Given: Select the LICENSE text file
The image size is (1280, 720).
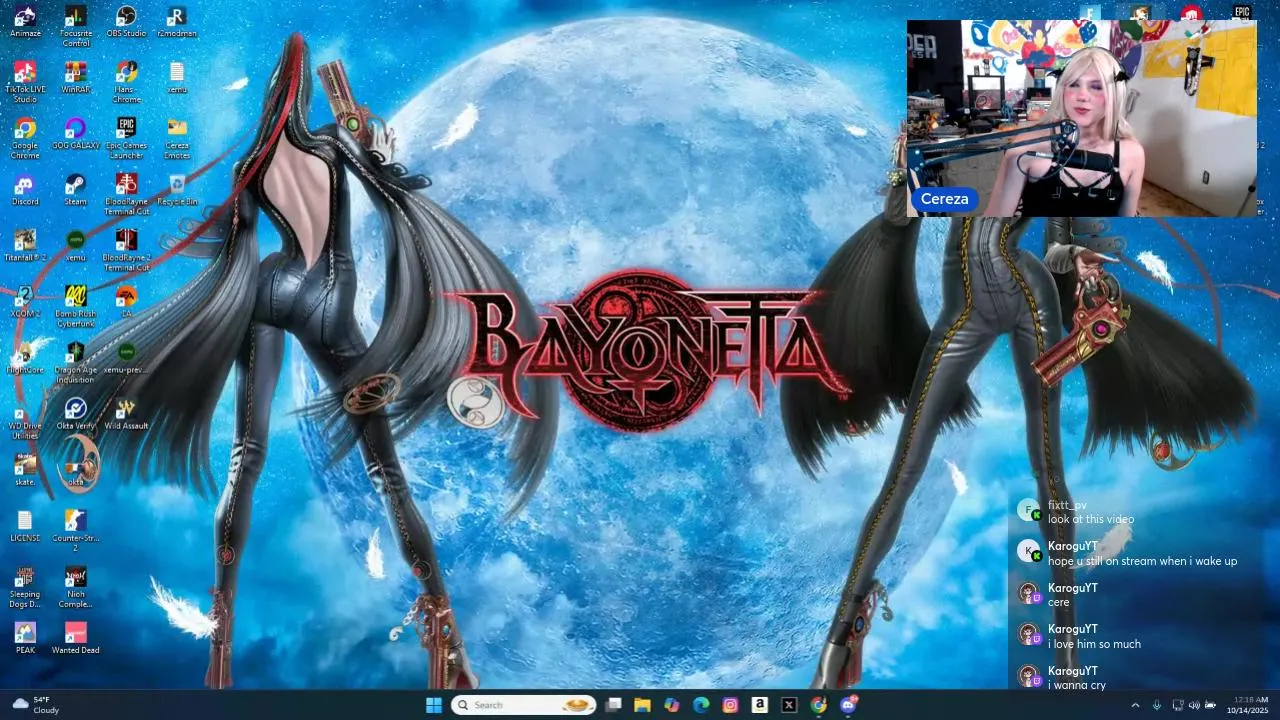Looking at the screenshot, I should [25, 526].
